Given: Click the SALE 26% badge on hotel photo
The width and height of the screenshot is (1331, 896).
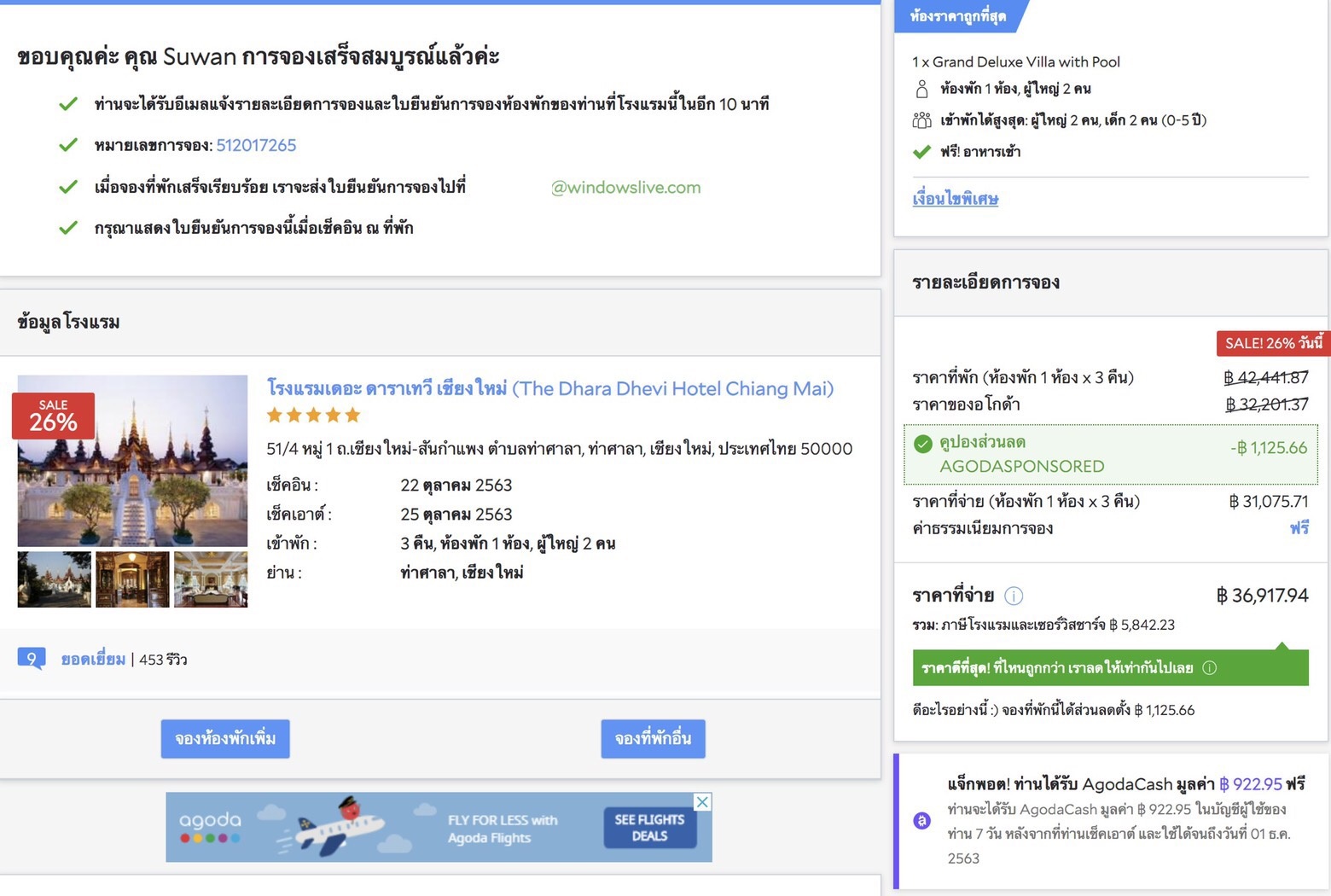Looking at the screenshot, I should [x=53, y=416].
